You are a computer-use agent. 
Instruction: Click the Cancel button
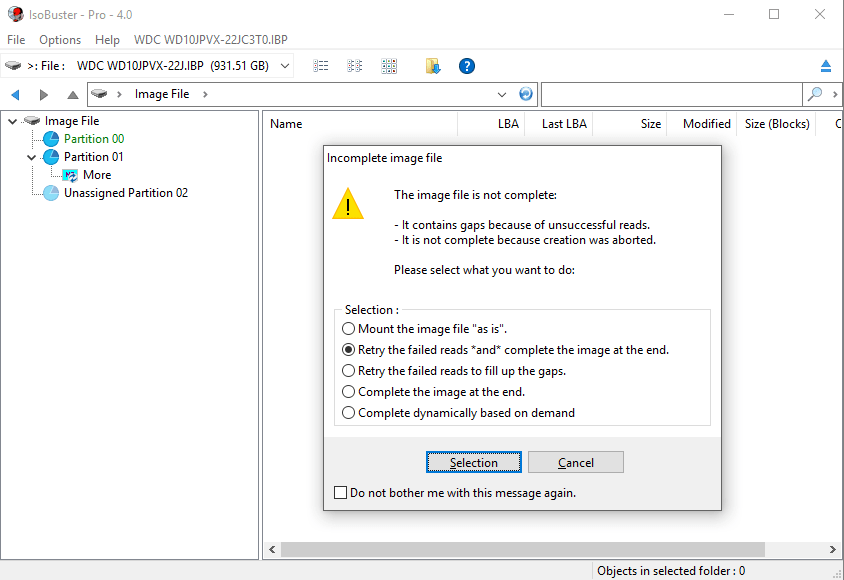point(576,462)
